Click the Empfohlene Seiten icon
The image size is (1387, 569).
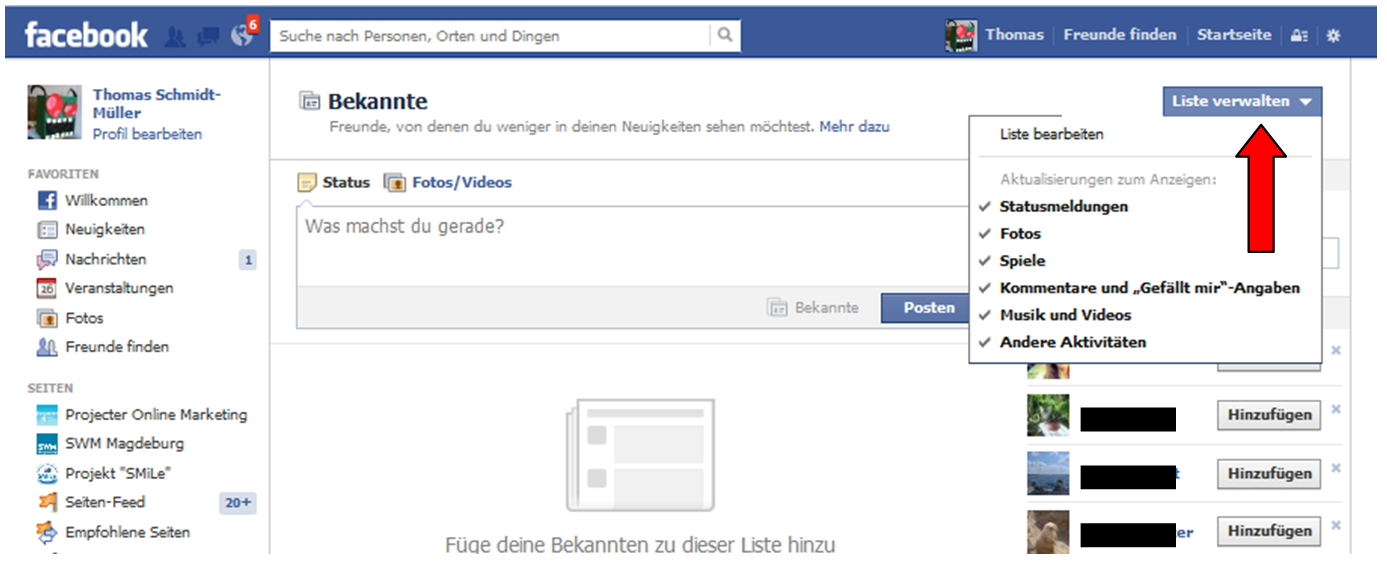(47, 533)
